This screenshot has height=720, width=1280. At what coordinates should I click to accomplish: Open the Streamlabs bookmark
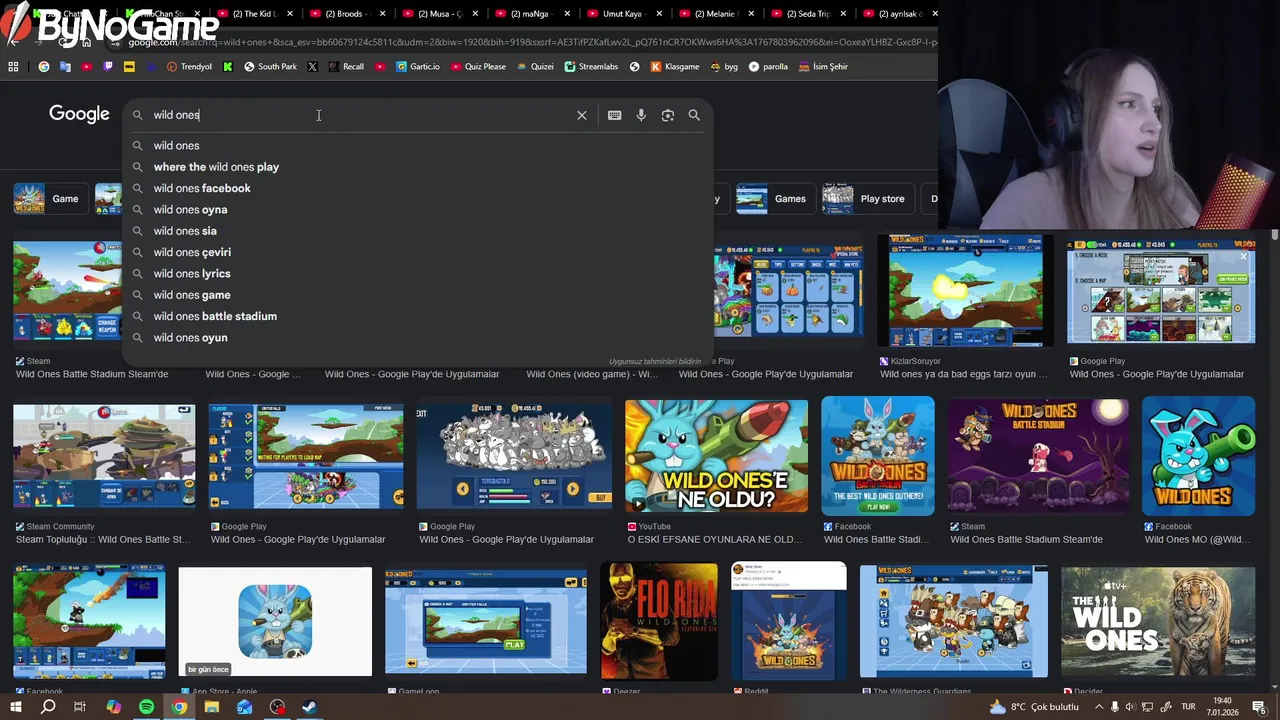591,67
